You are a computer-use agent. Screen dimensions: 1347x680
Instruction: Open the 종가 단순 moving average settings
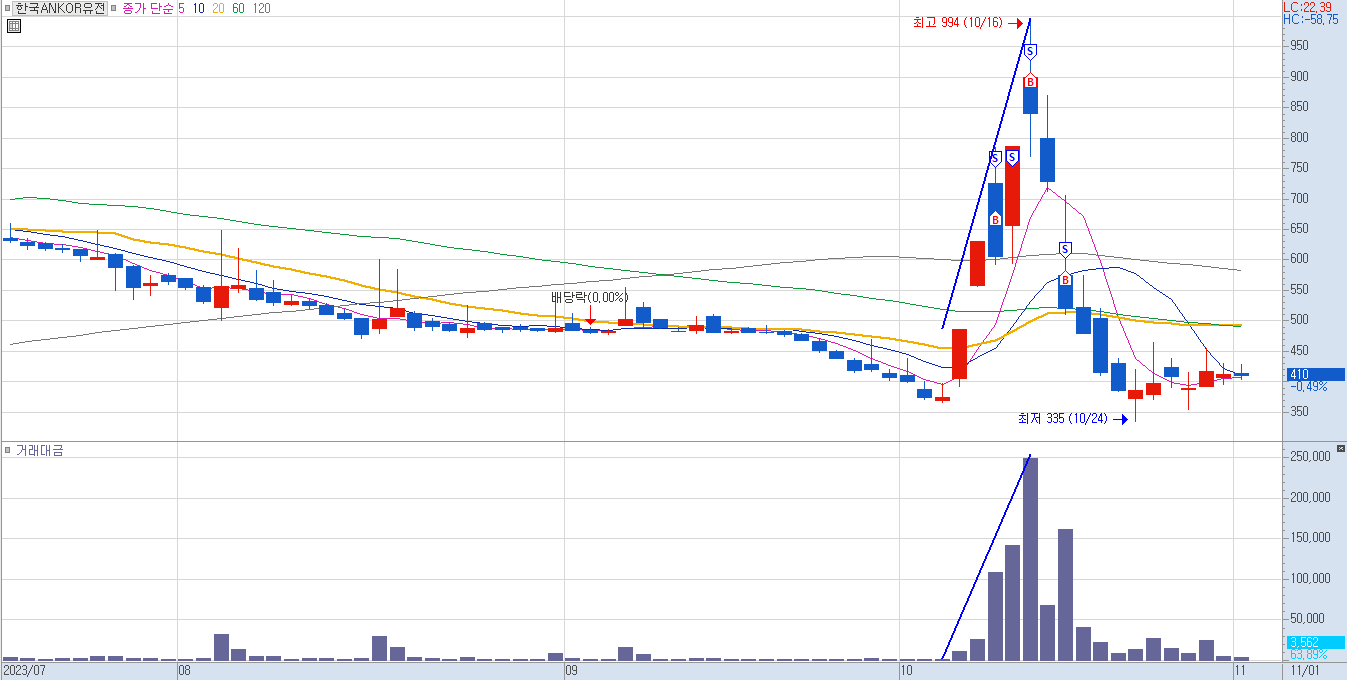click(148, 8)
